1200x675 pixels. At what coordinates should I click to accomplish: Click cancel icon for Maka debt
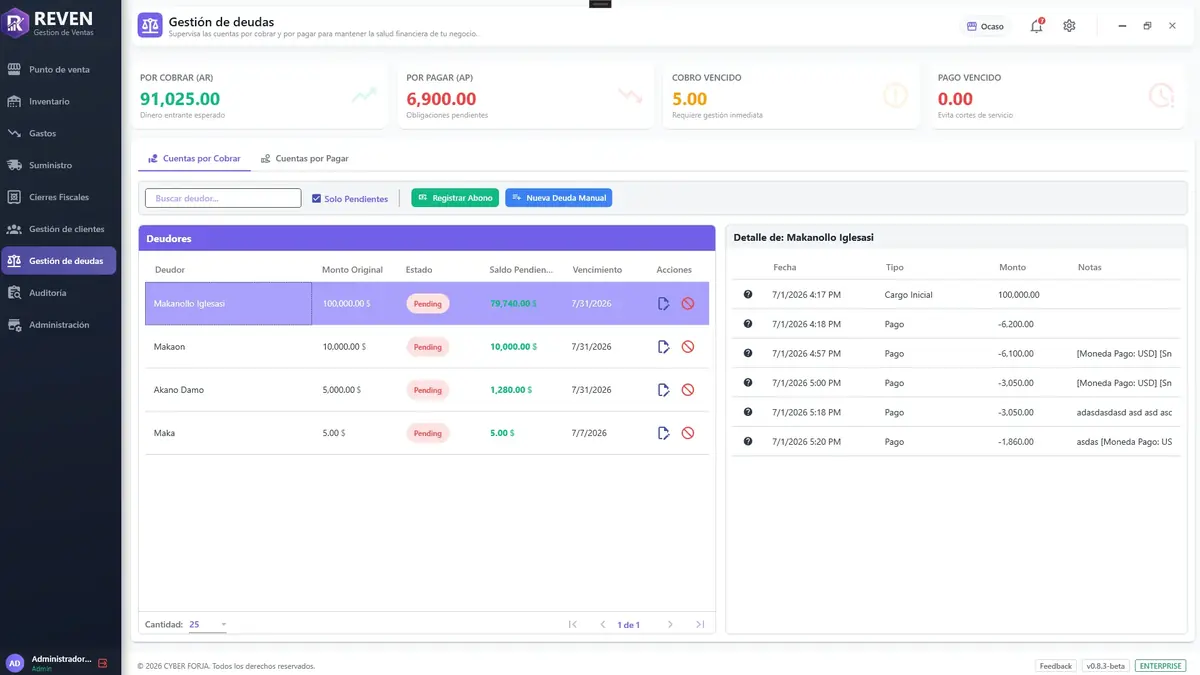(x=688, y=433)
